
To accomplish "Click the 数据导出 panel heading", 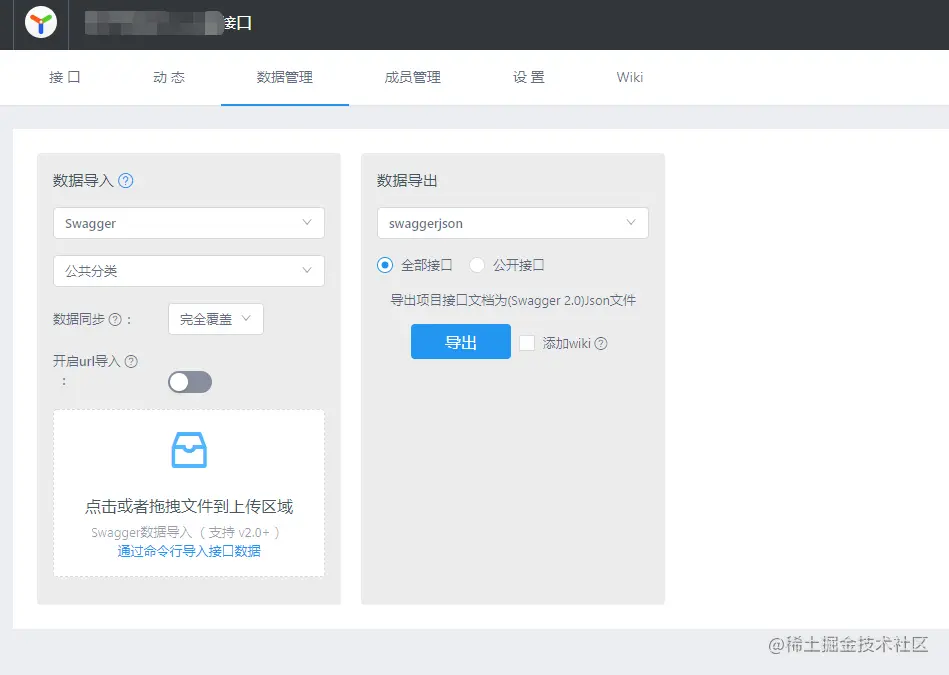I will click(407, 180).
